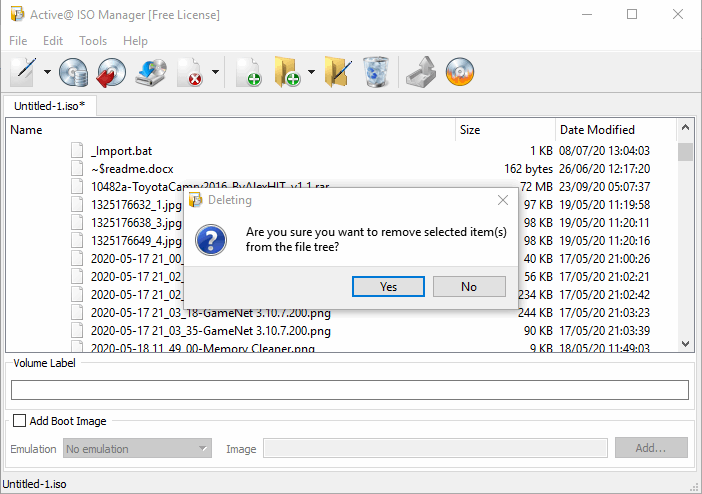Click date 17/05/20 21:03:39
This screenshot has width=702, height=494.
tap(604, 331)
